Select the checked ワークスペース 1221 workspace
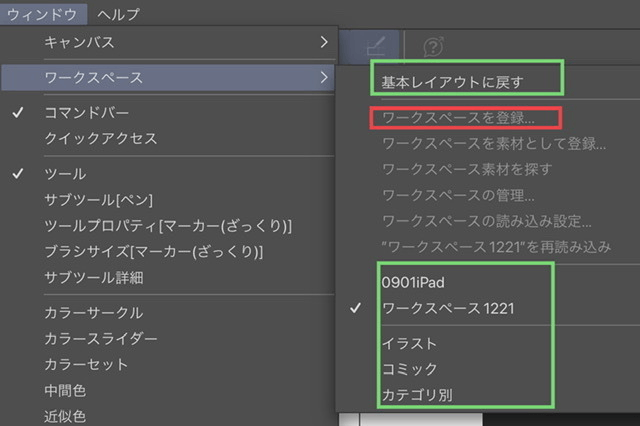This screenshot has height=426, width=640. point(448,308)
